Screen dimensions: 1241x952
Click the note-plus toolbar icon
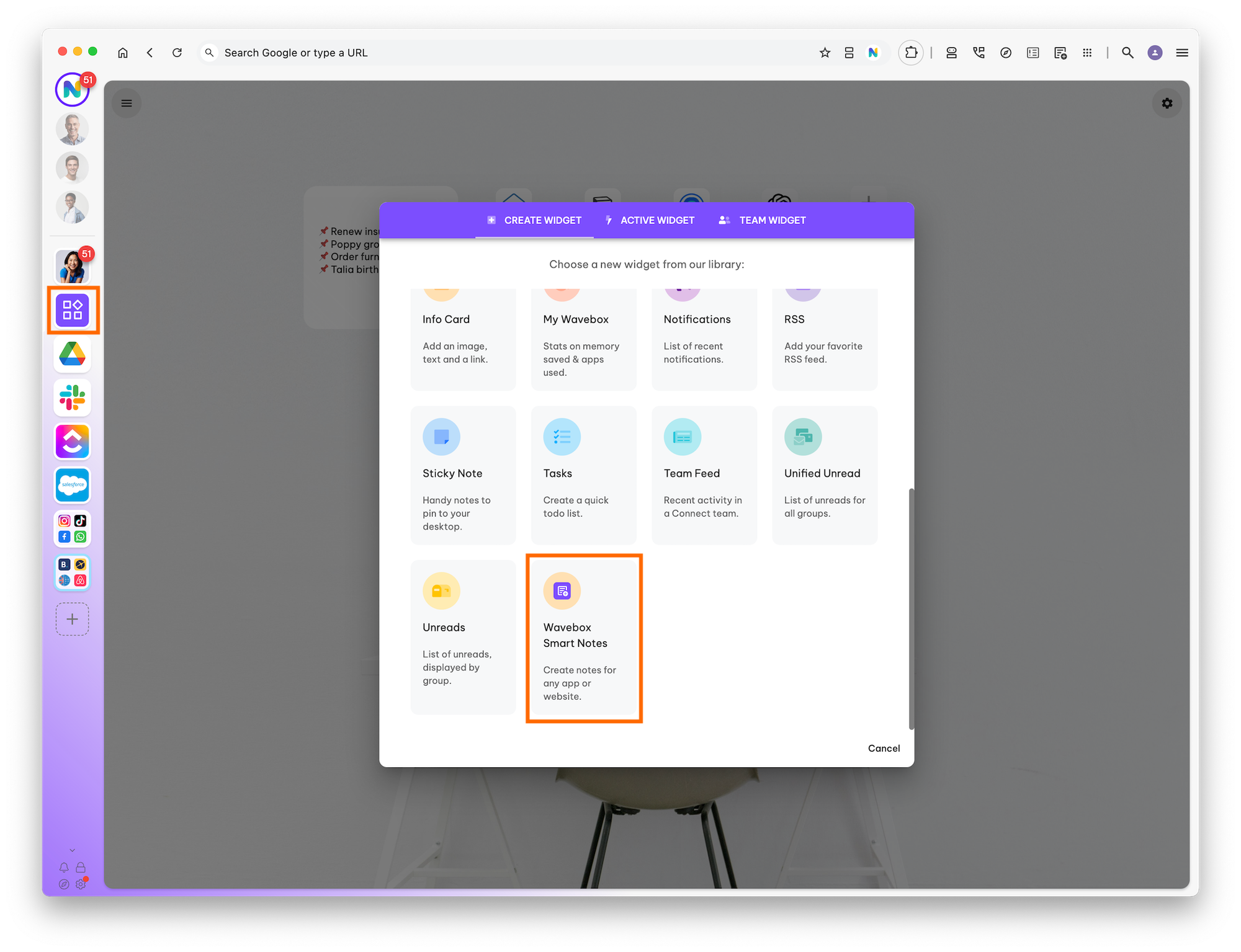pos(1060,53)
